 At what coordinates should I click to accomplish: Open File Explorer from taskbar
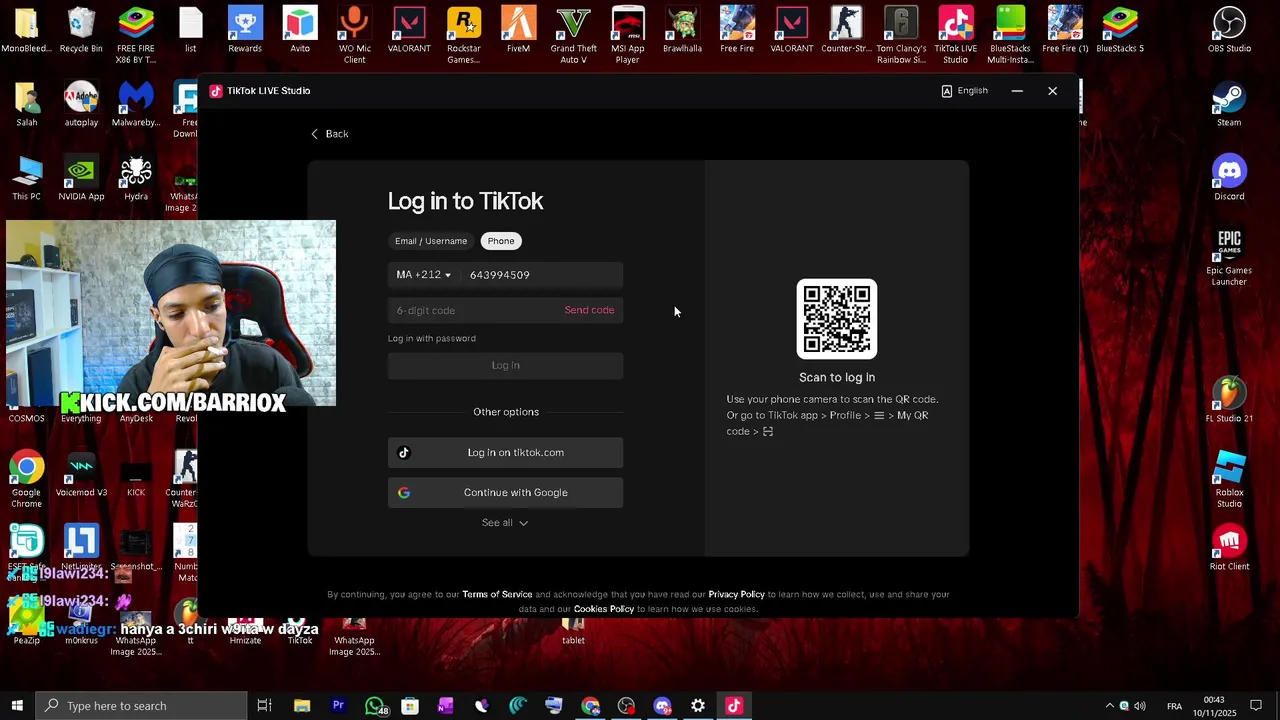tap(302, 706)
